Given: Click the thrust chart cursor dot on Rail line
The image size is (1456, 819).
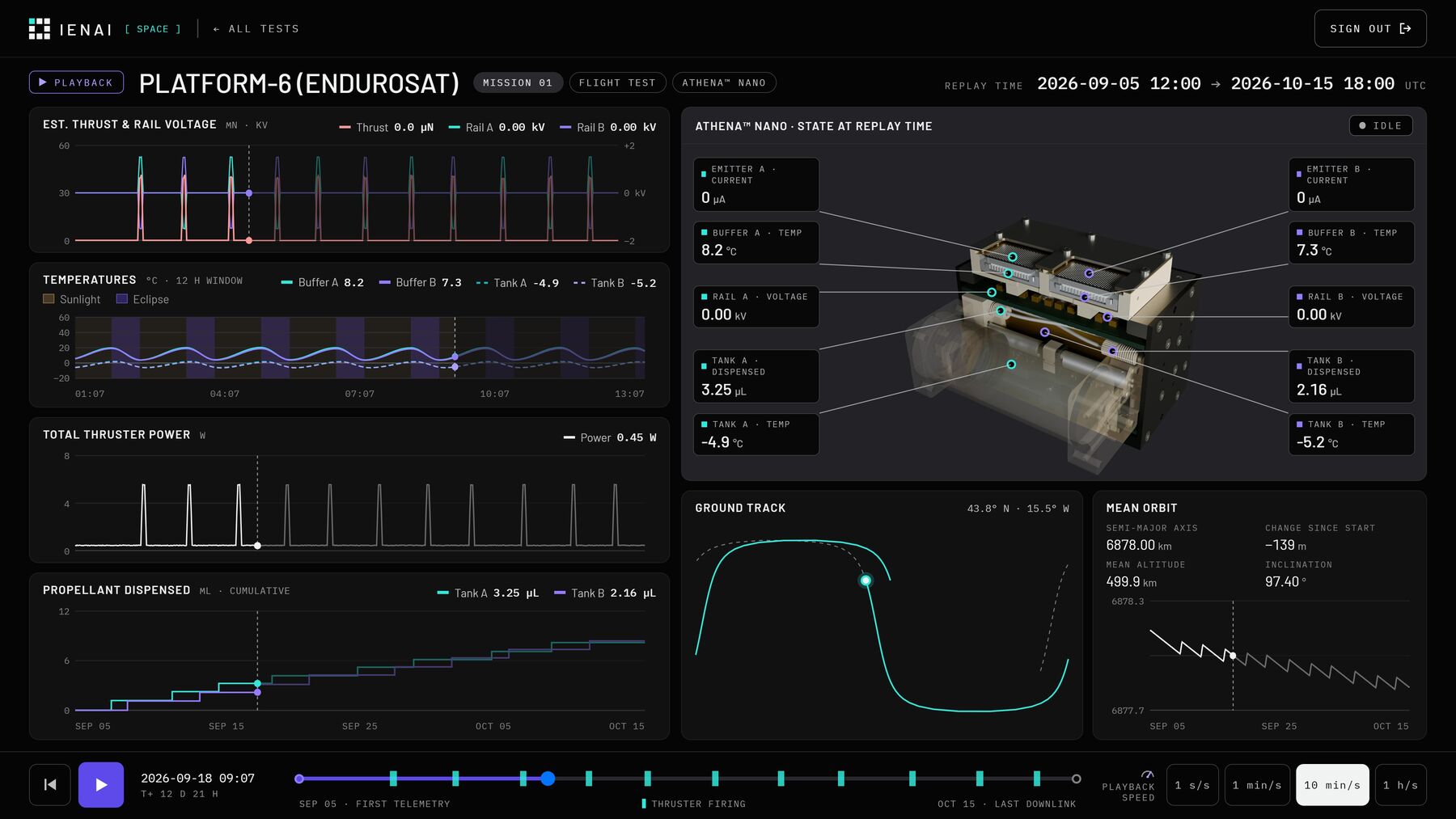Looking at the screenshot, I should click(x=249, y=193).
